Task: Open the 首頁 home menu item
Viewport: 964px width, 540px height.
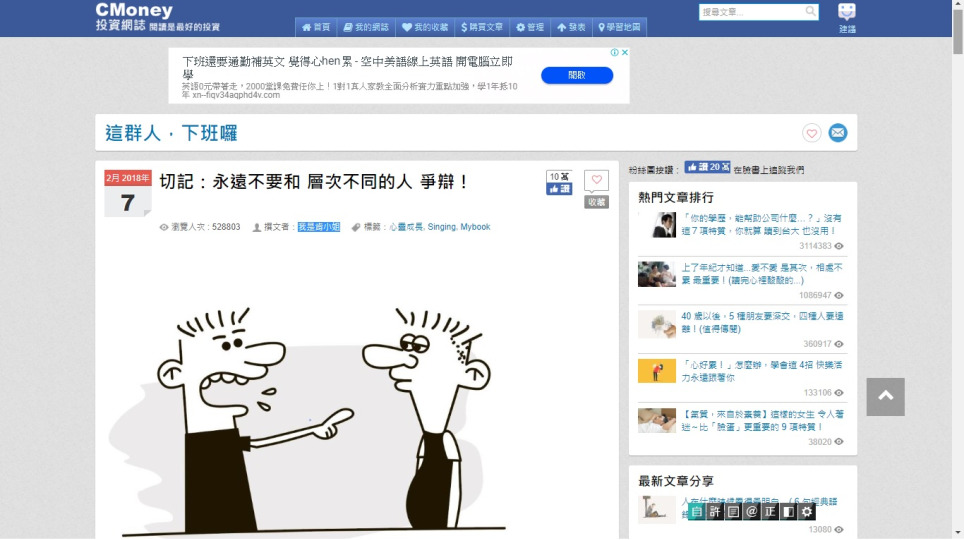Action: pyautogui.click(x=316, y=27)
